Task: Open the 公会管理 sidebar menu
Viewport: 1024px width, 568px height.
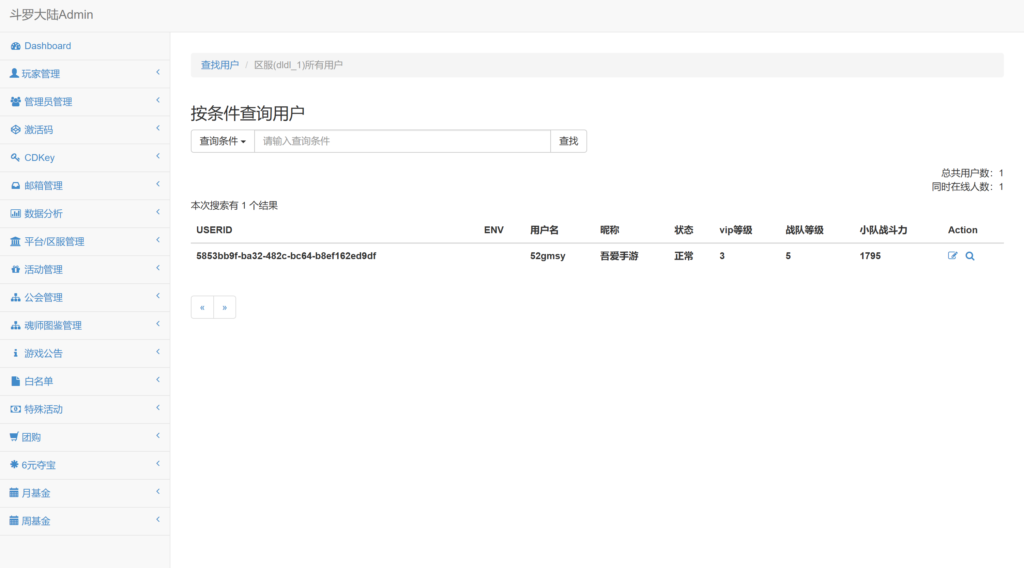Action: tap(42, 298)
